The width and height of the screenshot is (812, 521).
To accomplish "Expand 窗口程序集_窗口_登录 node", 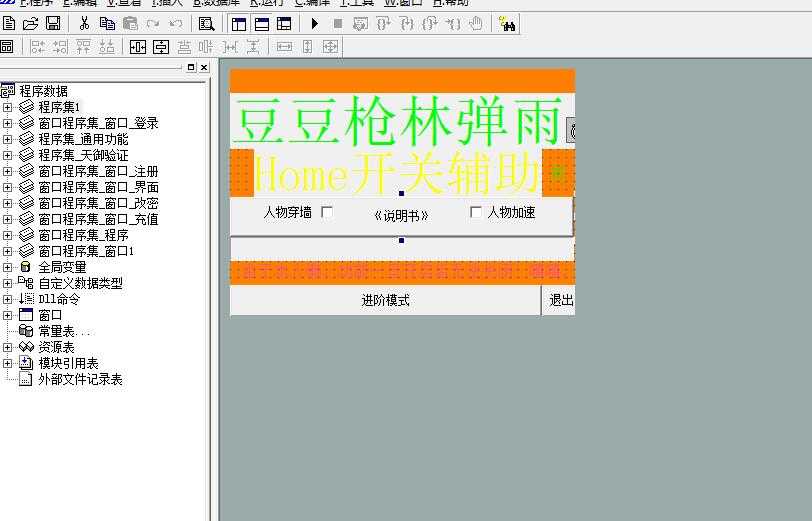I will 7,123.
